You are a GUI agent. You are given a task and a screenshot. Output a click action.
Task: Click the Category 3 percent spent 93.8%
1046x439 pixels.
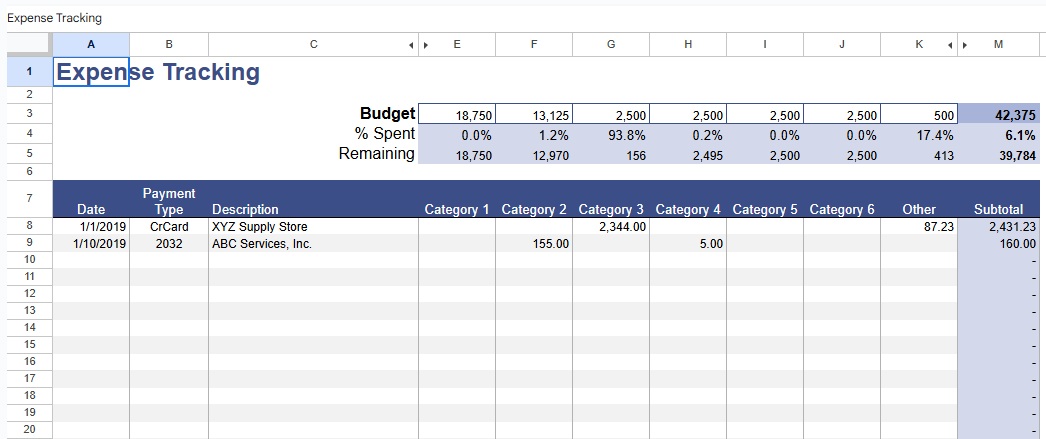click(611, 135)
